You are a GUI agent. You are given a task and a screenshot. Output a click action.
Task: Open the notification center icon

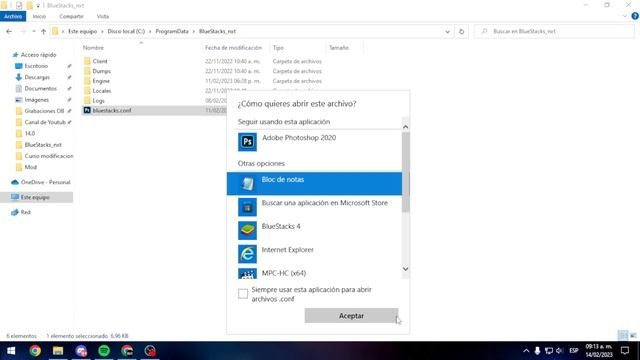click(x=625, y=351)
